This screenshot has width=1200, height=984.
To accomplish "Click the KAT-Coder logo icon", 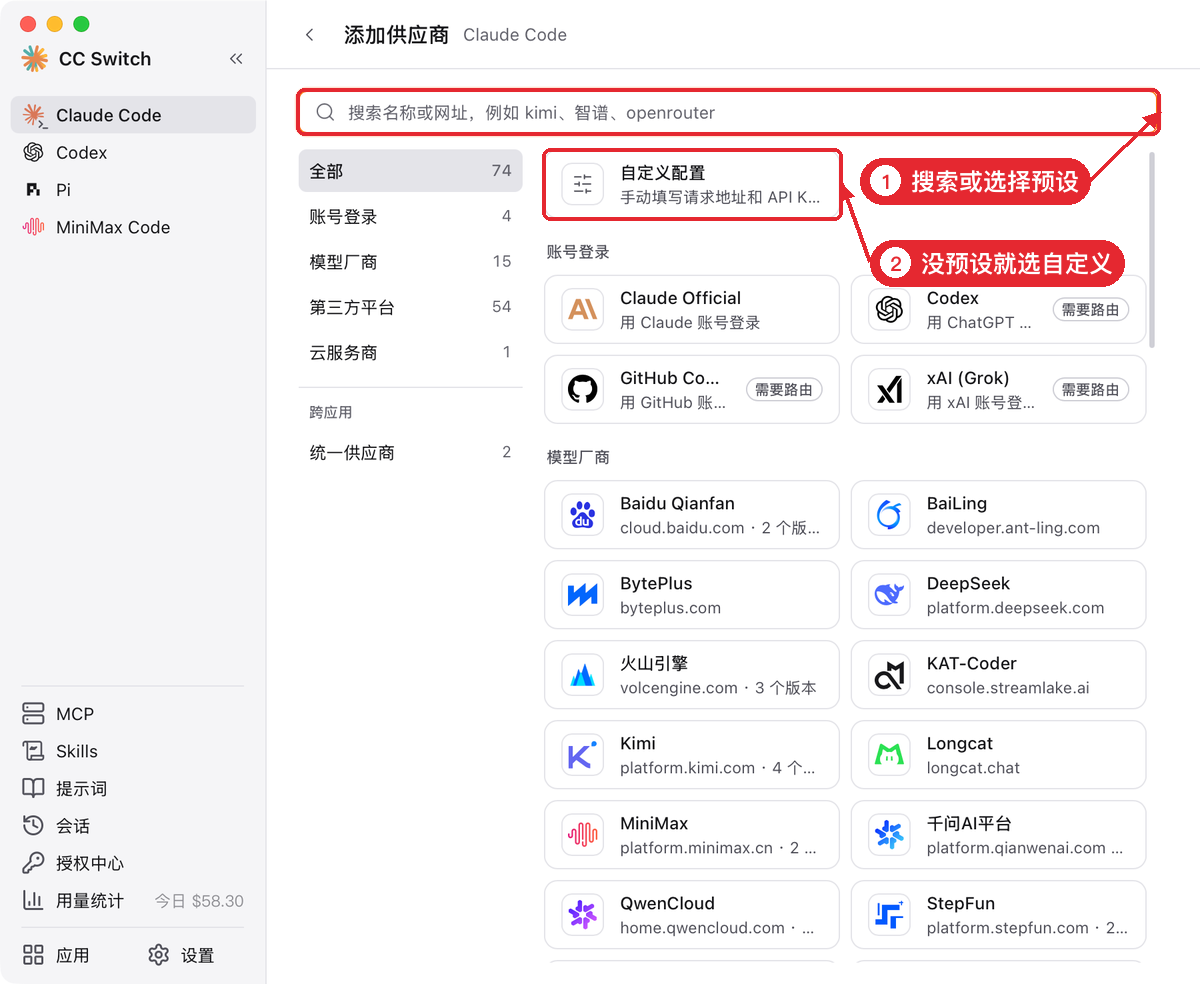I will coord(889,675).
